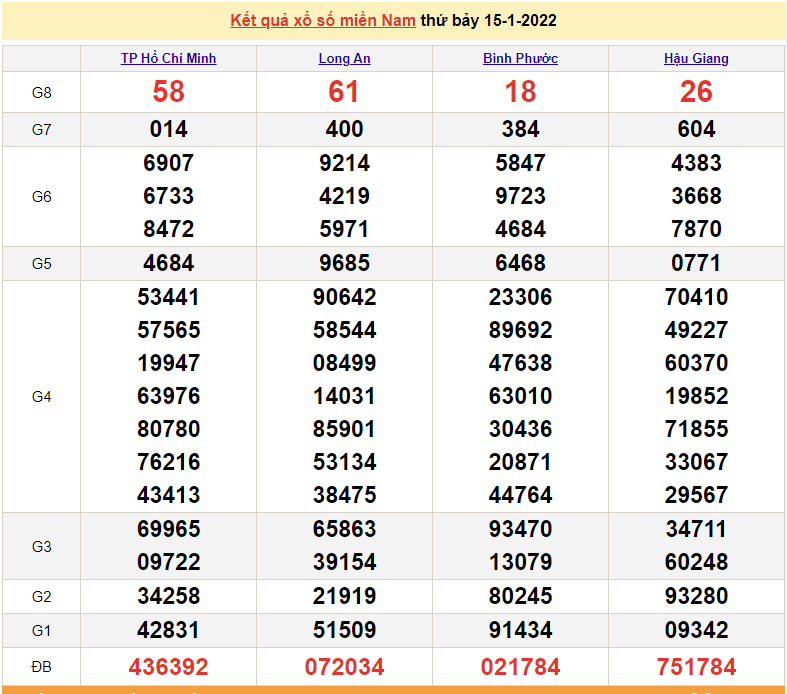Click Hậu Giang special prize 751784

coord(696,666)
